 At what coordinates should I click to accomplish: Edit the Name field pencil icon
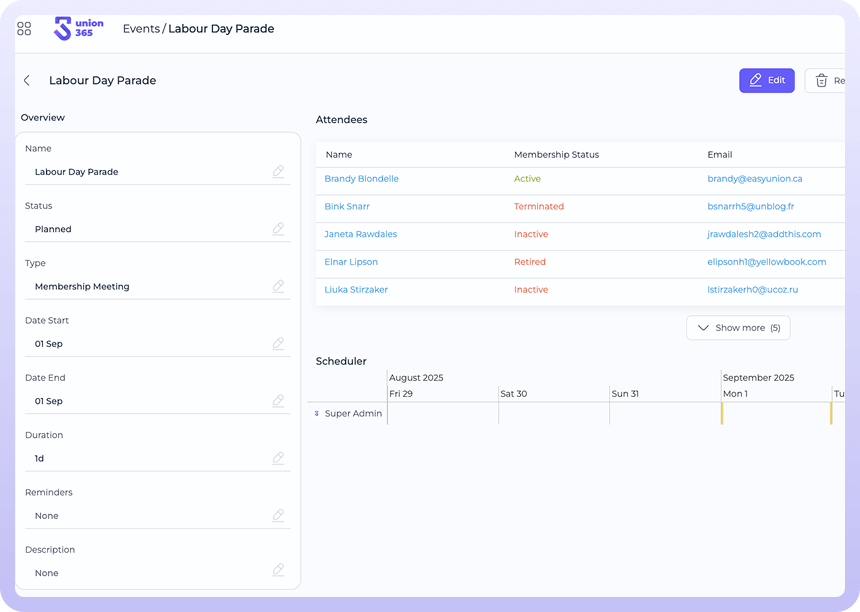pos(278,172)
